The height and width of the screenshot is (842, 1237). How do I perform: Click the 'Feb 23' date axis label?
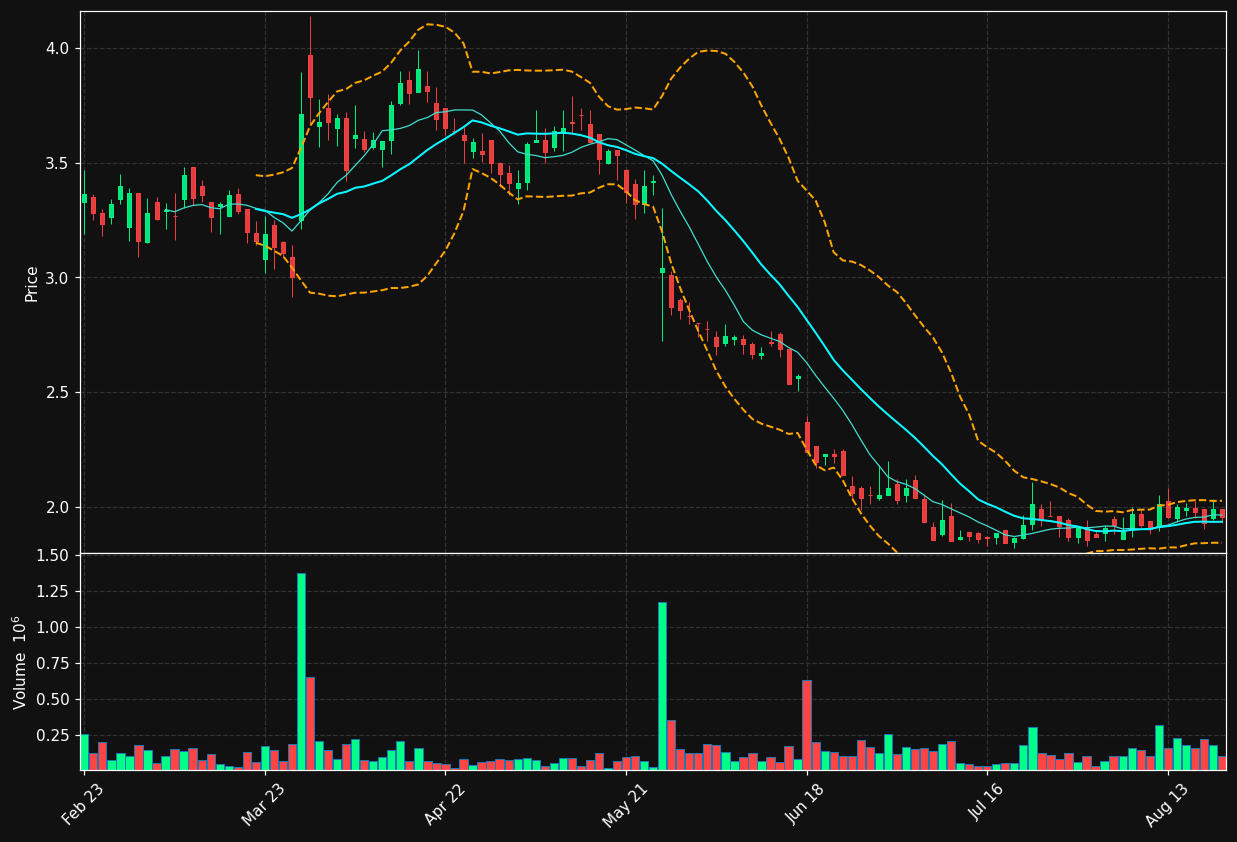tap(82, 805)
